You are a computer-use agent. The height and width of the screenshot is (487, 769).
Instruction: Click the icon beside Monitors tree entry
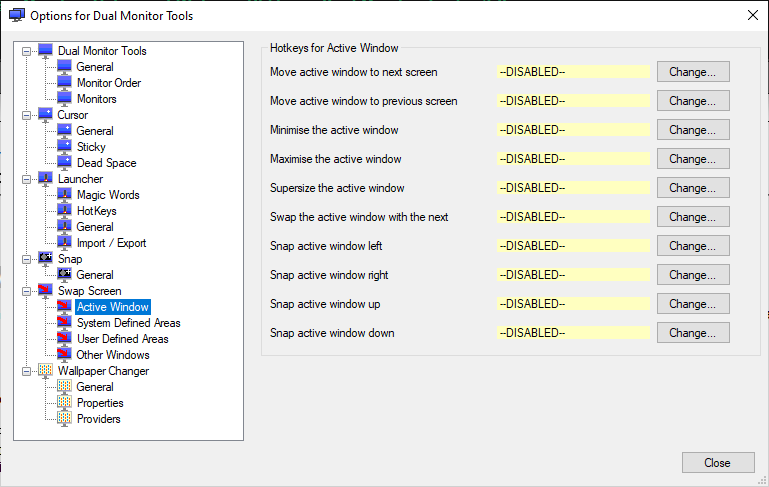pos(64,99)
